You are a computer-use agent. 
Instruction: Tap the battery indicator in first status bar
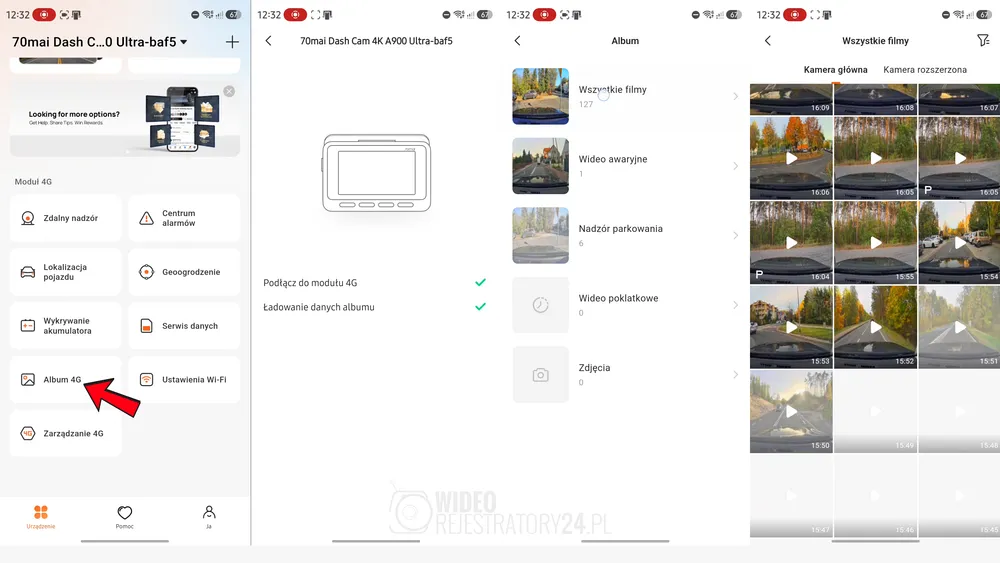click(x=233, y=14)
